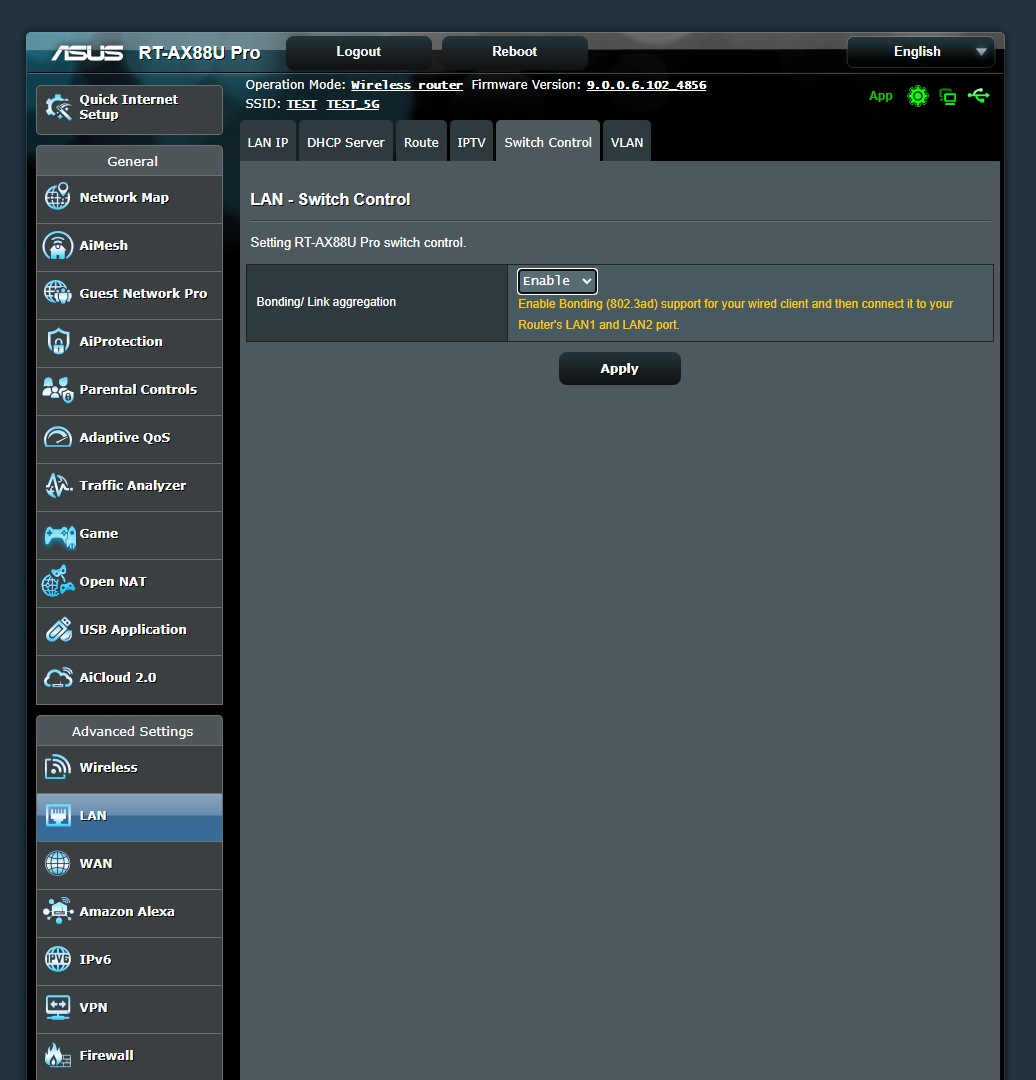Viewport: 1036px width, 1080px height.
Task: Switch to the LAN IP tab
Action: pyautogui.click(x=268, y=143)
